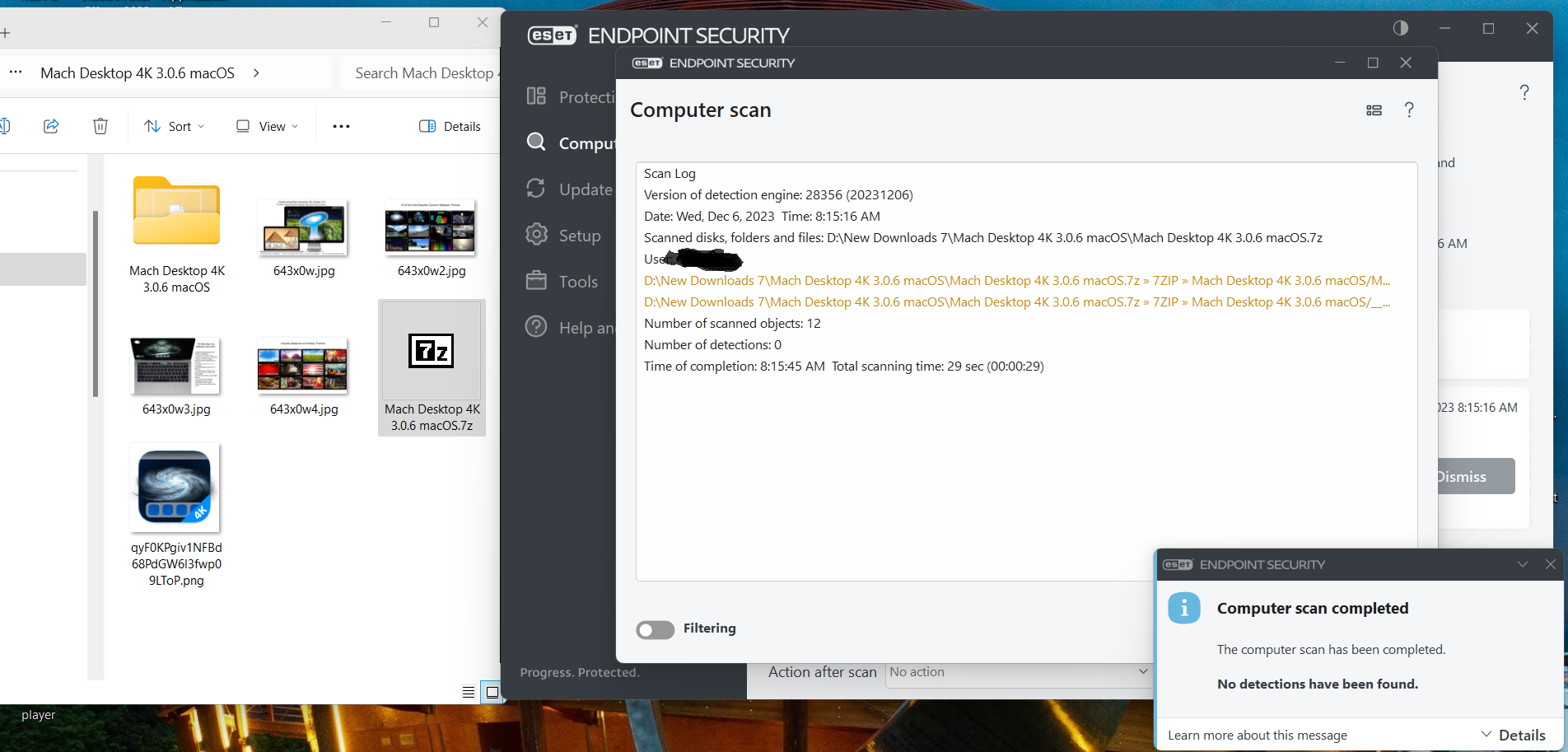Screen dimensions: 1568x752
Task: Close the scan completed notification
Action: (1551, 564)
